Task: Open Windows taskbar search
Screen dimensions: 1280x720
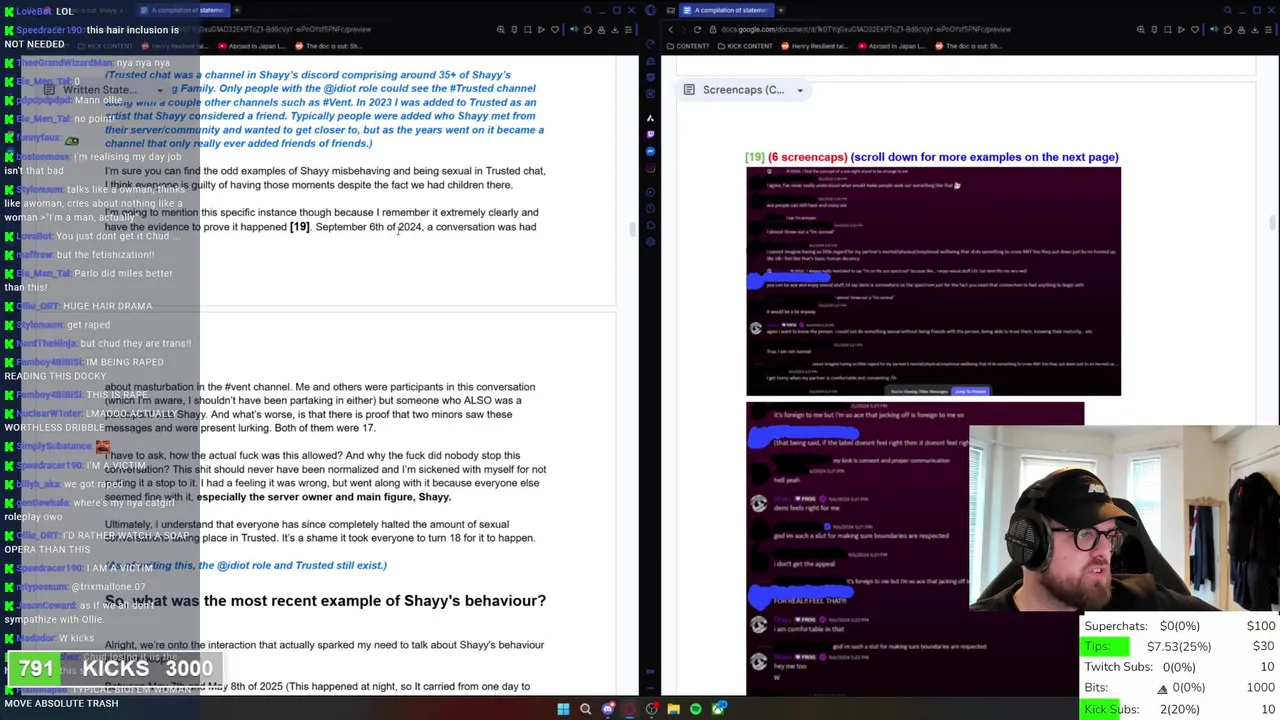Action: click(586, 709)
